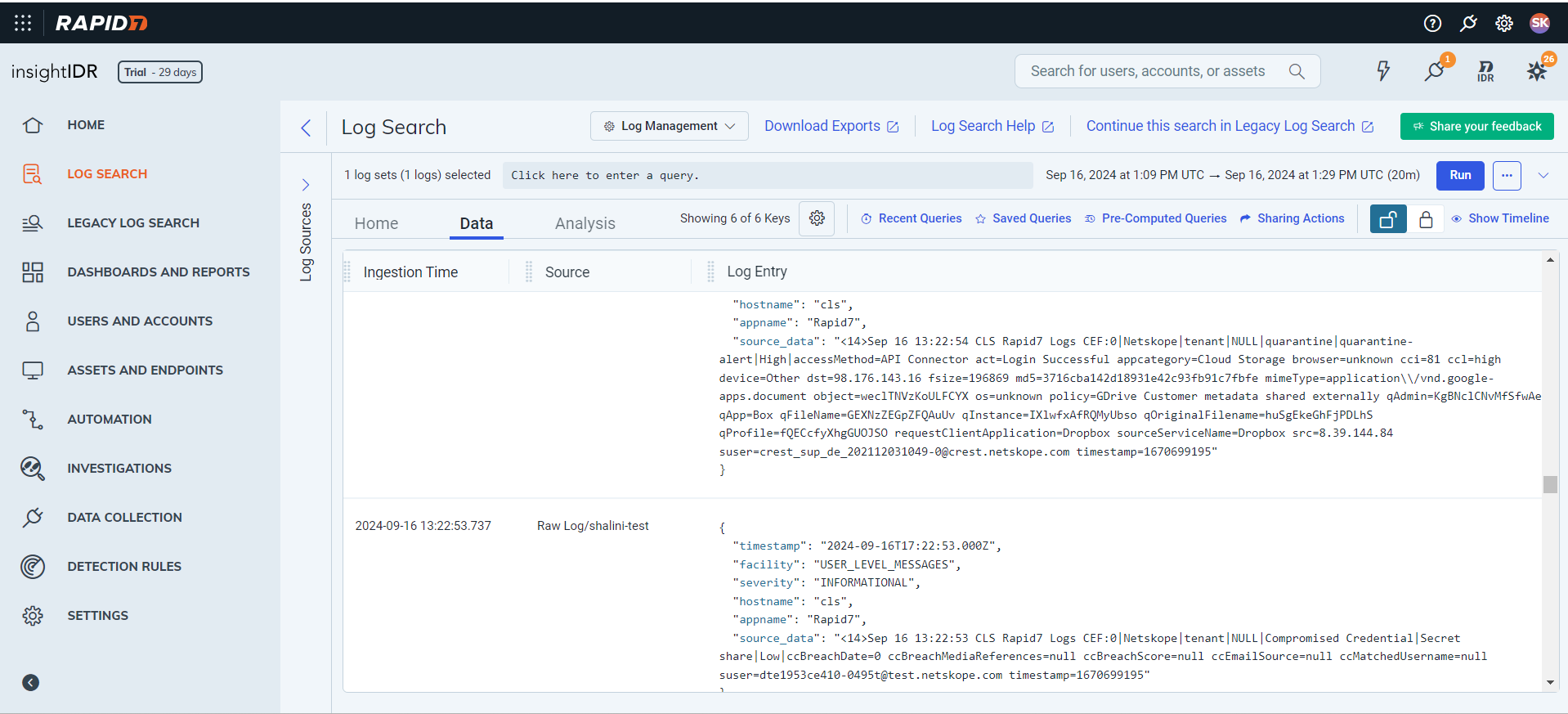Click the Log Search sidebar icon

(33, 174)
